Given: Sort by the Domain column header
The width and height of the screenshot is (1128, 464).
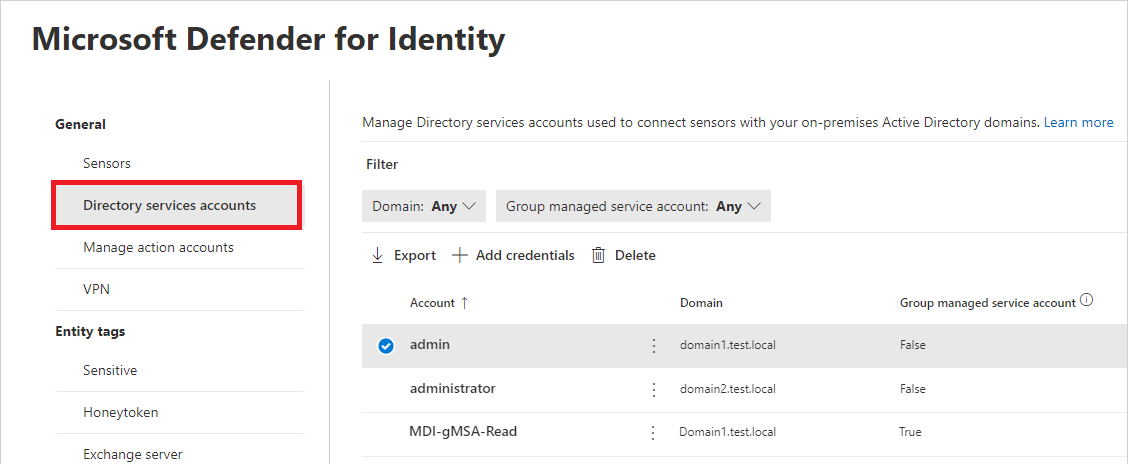Looking at the screenshot, I should (701, 303).
